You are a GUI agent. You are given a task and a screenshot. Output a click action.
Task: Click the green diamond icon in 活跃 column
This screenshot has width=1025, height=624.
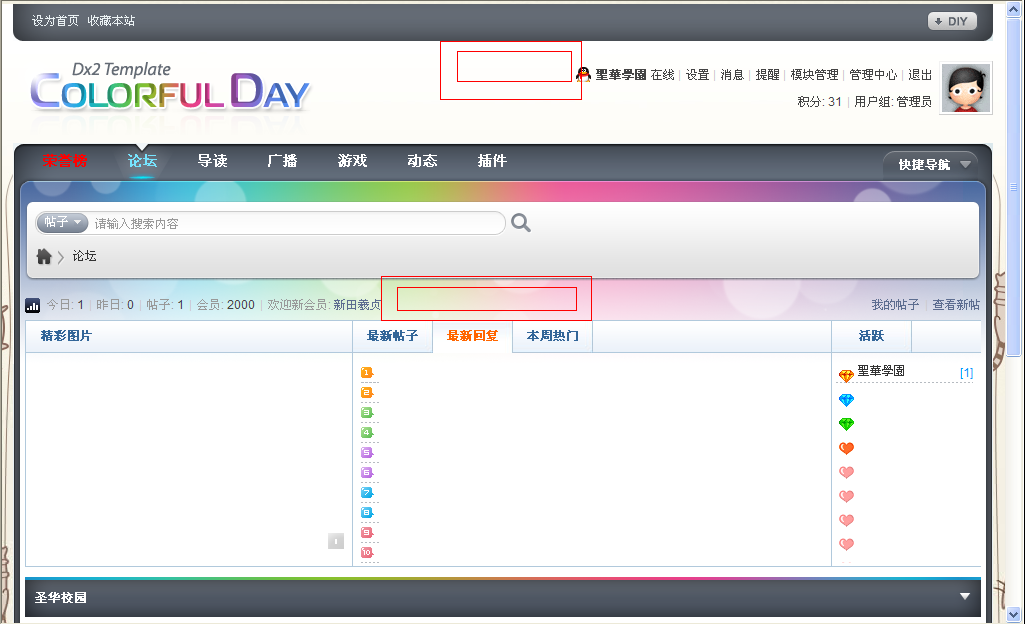pos(846,424)
